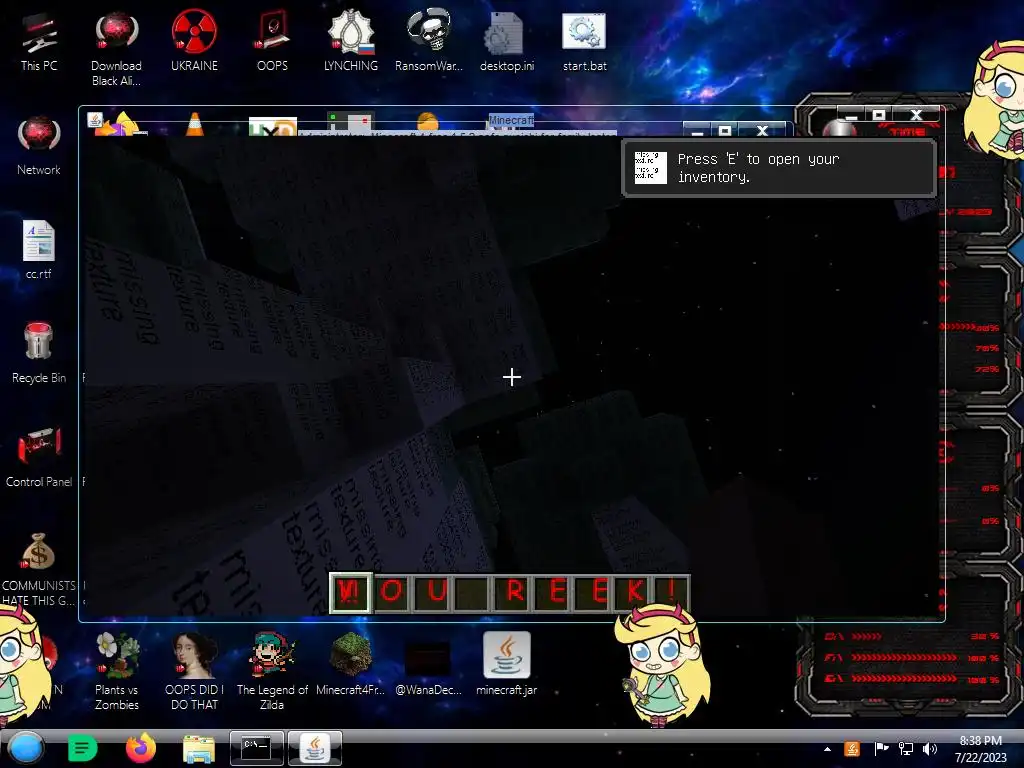Select the UKRAINE radiation icon
Screen dimensions: 1024x768
click(x=194, y=41)
